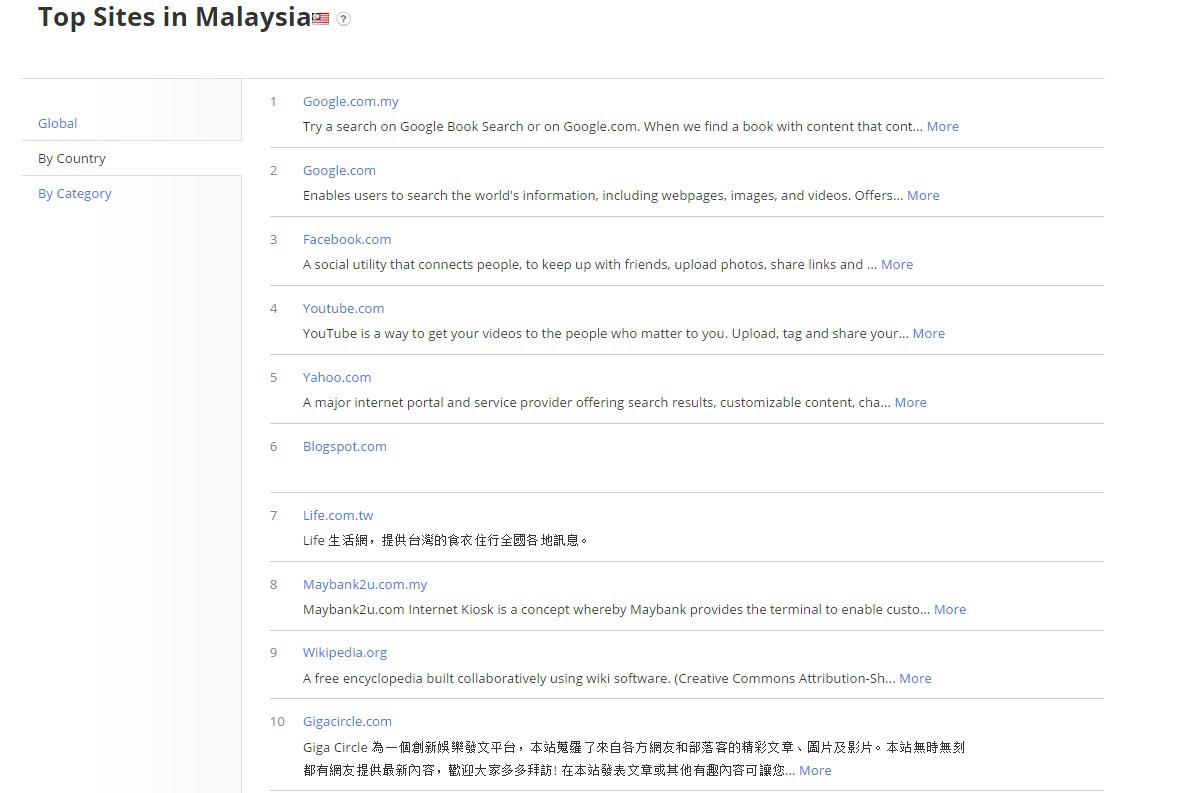Click the Yahoo major internet portal description

[x=596, y=402]
